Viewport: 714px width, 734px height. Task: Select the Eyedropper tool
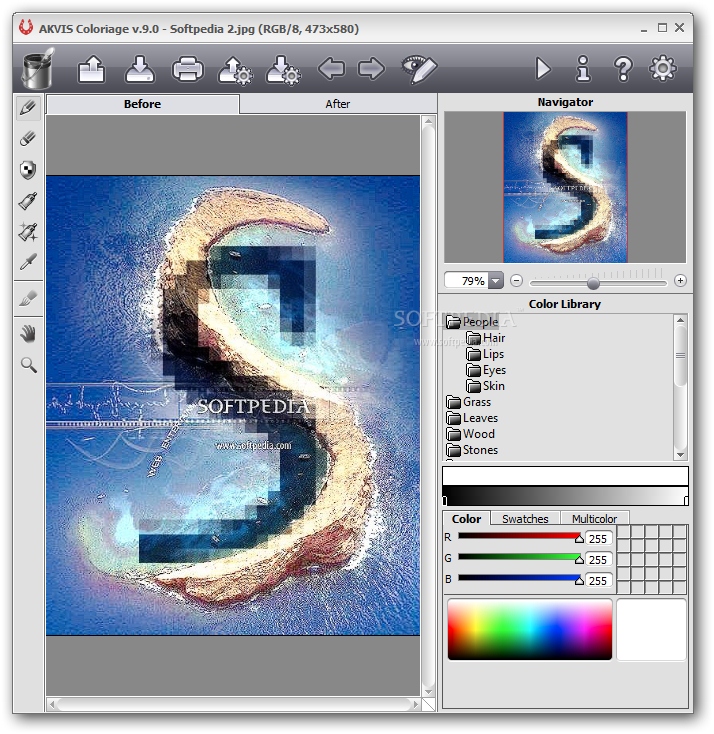[x=28, y=263]
